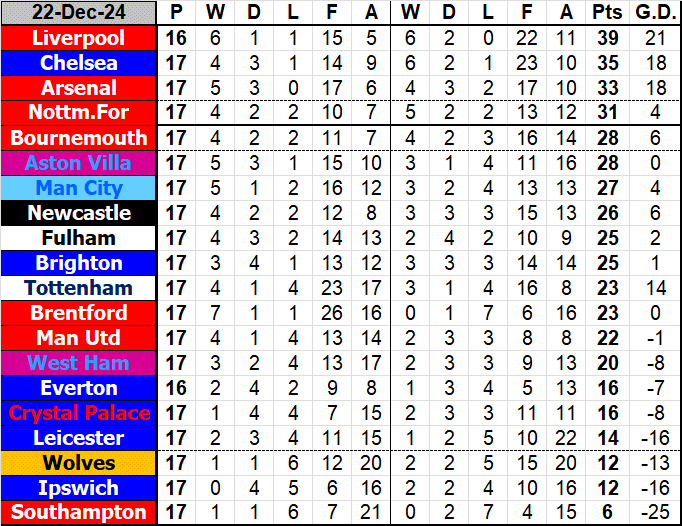The width and height of the screenshot is (682, 526).
Task: Click the Tottenham team cell
Action: (79, 288)
